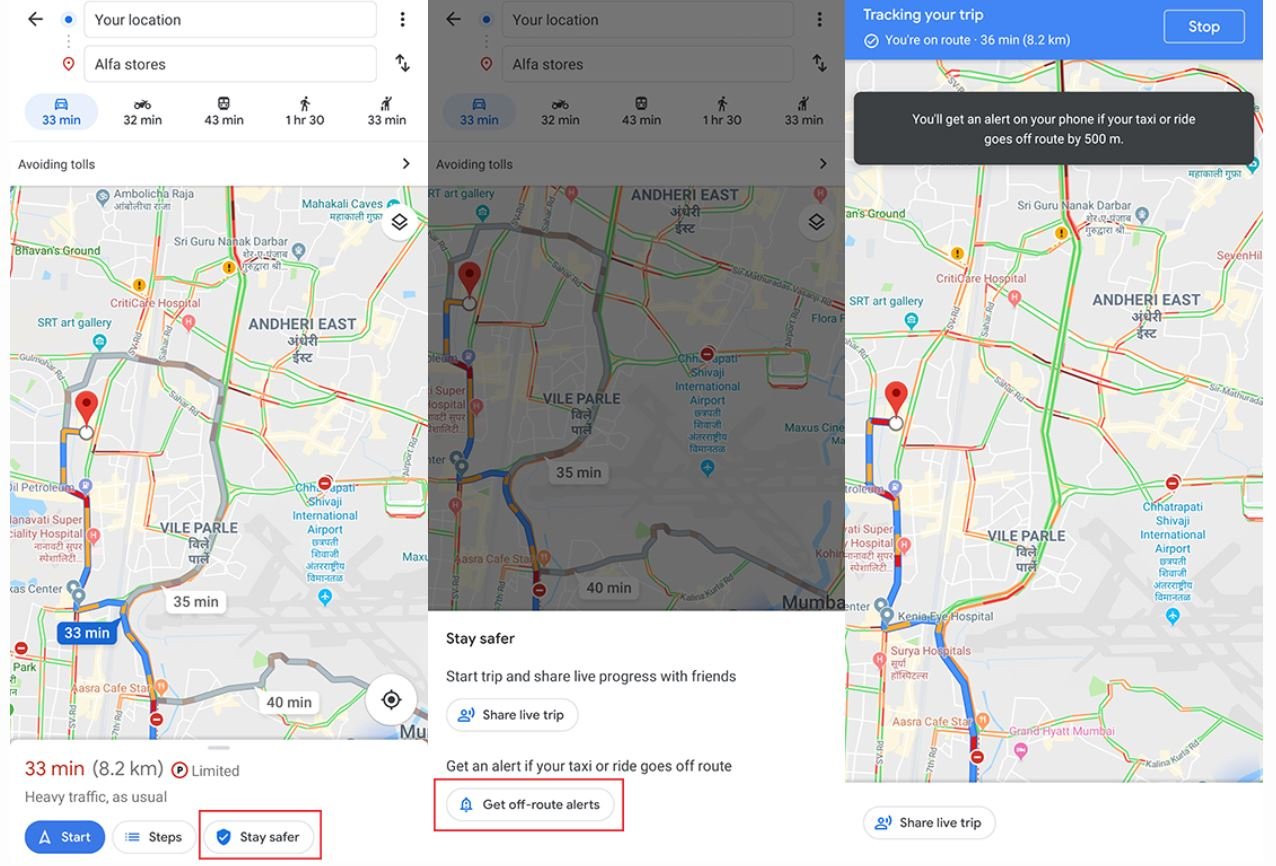Select the ride-hailing mode on the left panel
This screenshot has height=866, width=1276.
tap(386, 111)
